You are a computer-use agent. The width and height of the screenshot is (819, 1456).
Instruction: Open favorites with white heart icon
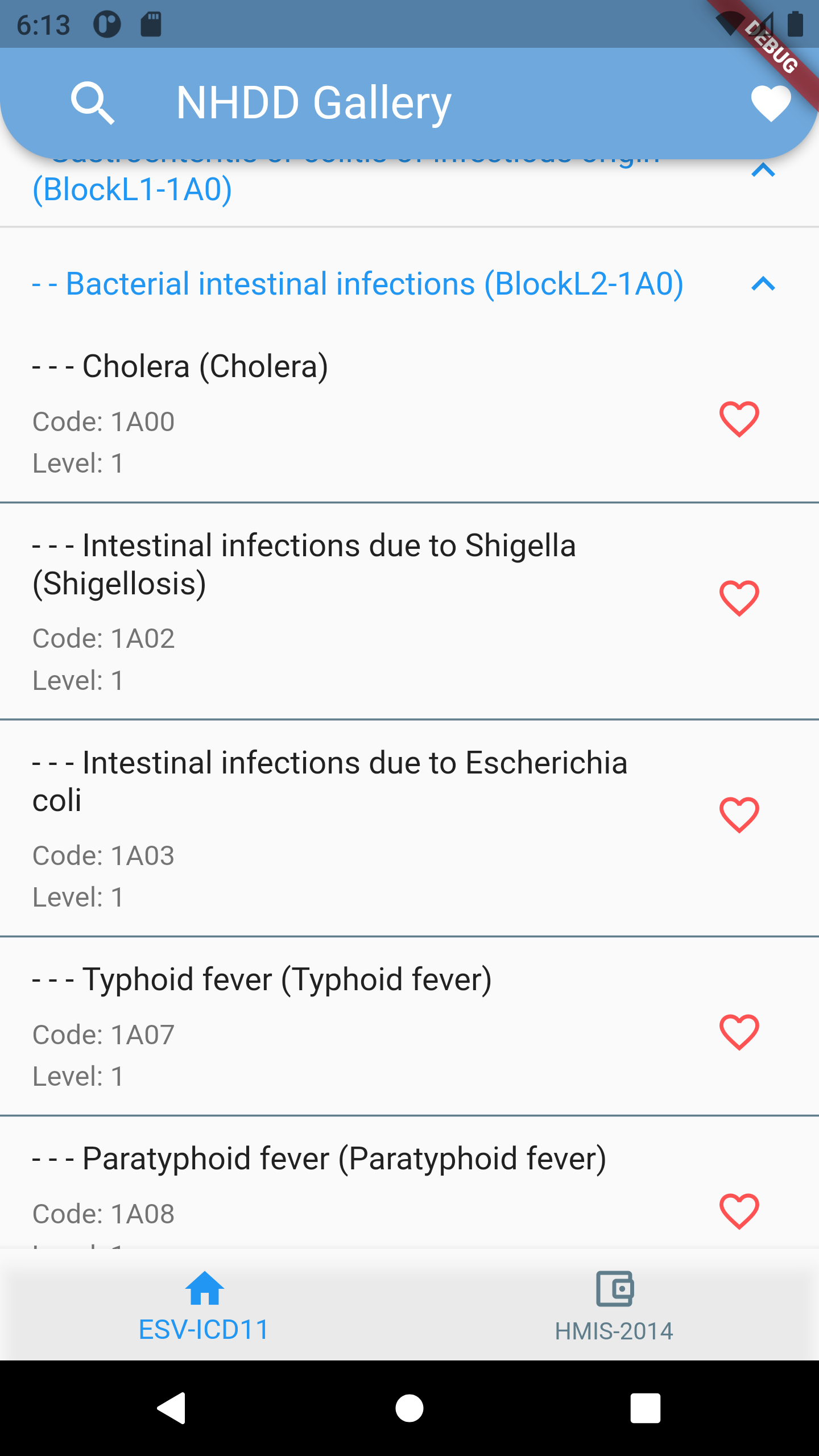click(x=770, y=104)
